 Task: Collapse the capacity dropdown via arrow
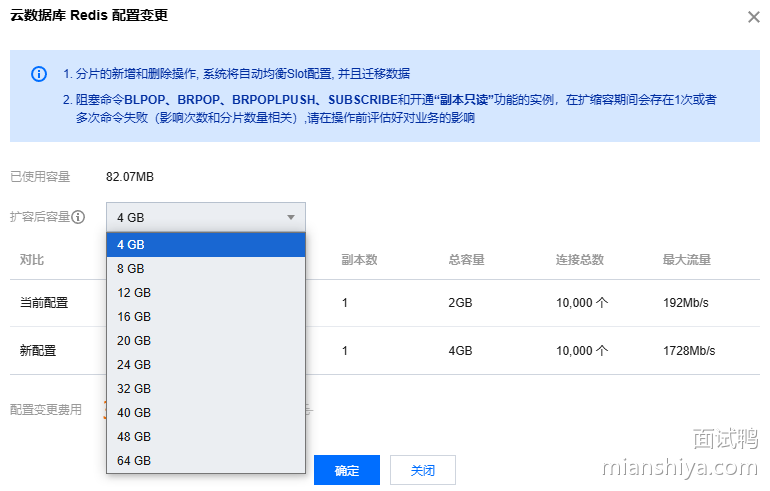pyautogui.click(x=291, y=217)
